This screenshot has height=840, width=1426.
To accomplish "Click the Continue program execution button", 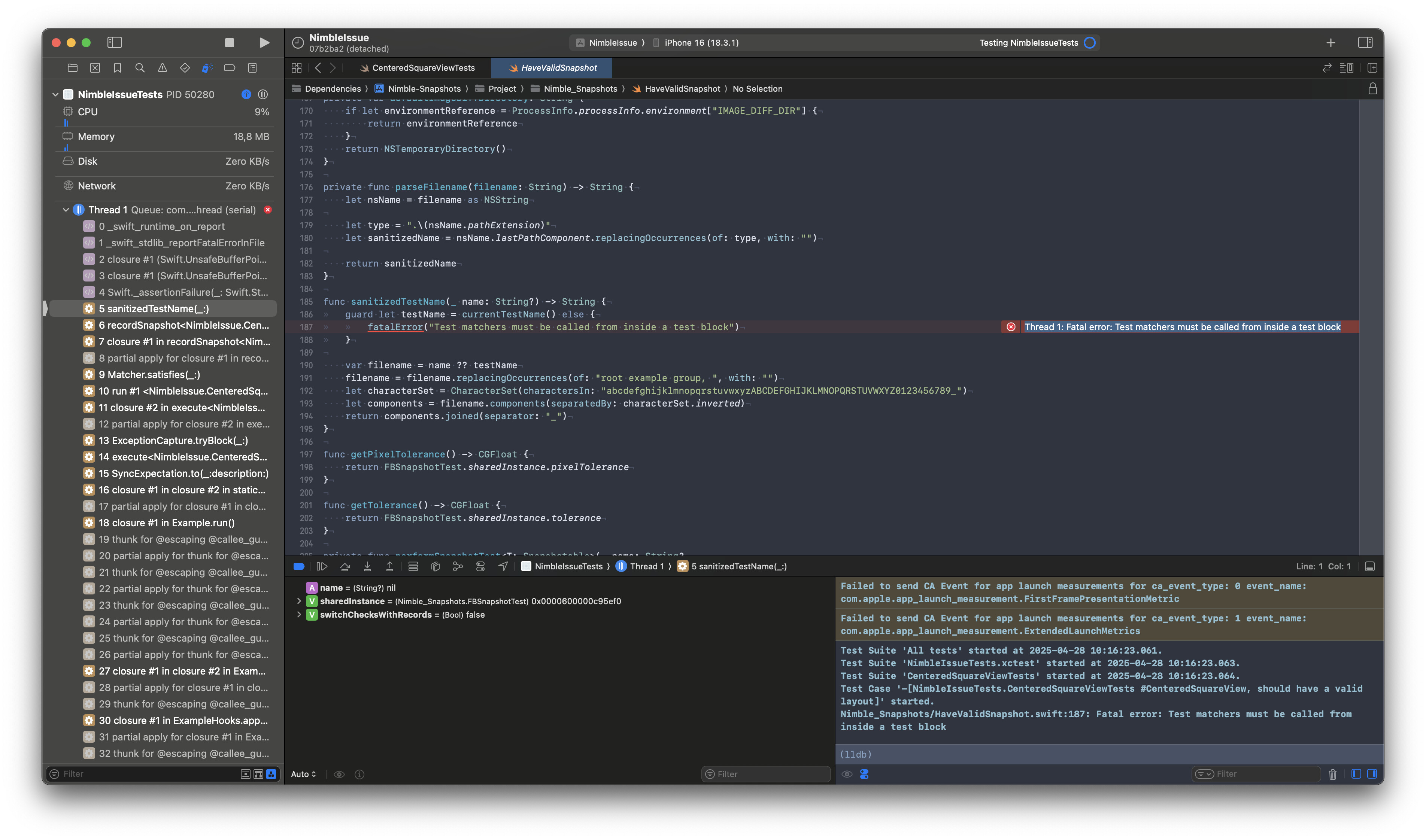I will click(322, 567).
